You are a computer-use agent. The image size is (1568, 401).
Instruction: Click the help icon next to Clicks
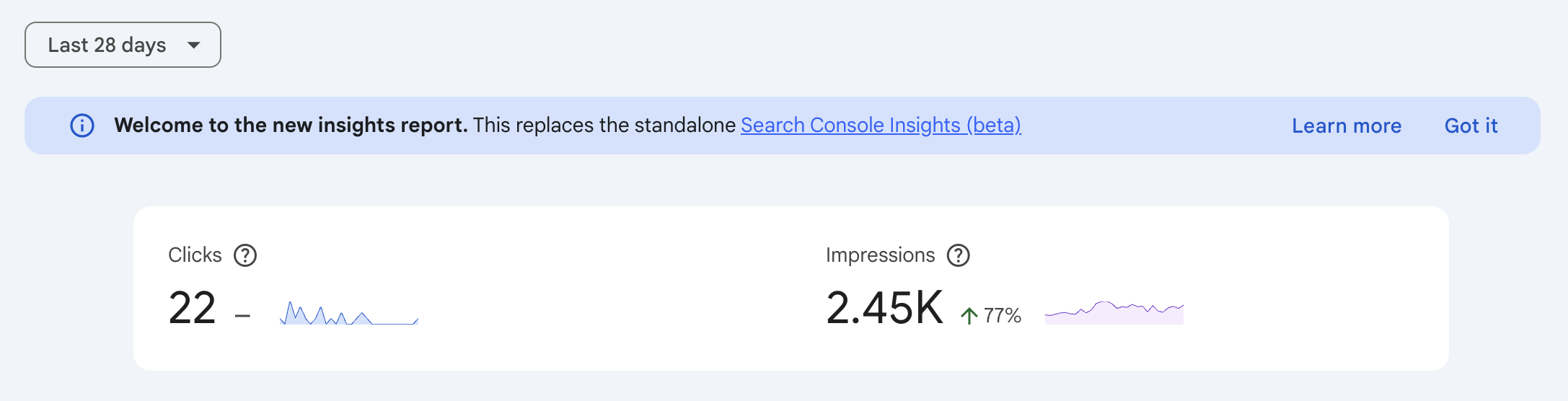tap(245, 255)
